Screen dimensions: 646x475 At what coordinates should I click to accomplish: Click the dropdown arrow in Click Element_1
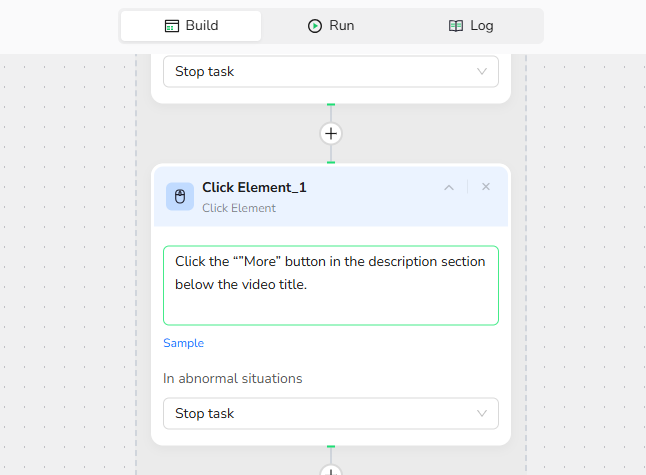(482, 413)
